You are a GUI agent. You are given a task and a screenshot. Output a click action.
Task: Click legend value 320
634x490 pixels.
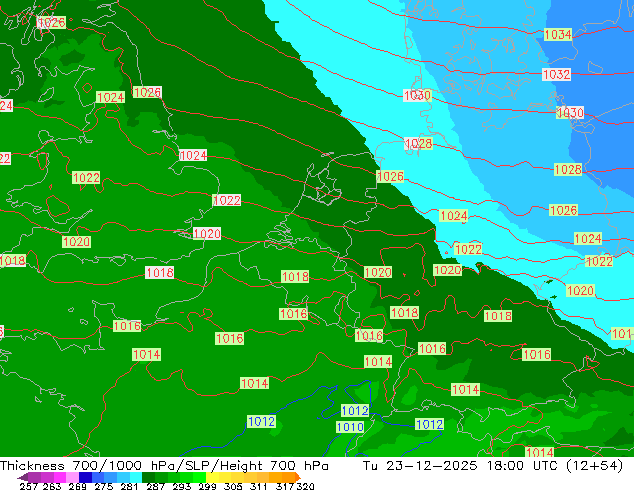[305, 486]
